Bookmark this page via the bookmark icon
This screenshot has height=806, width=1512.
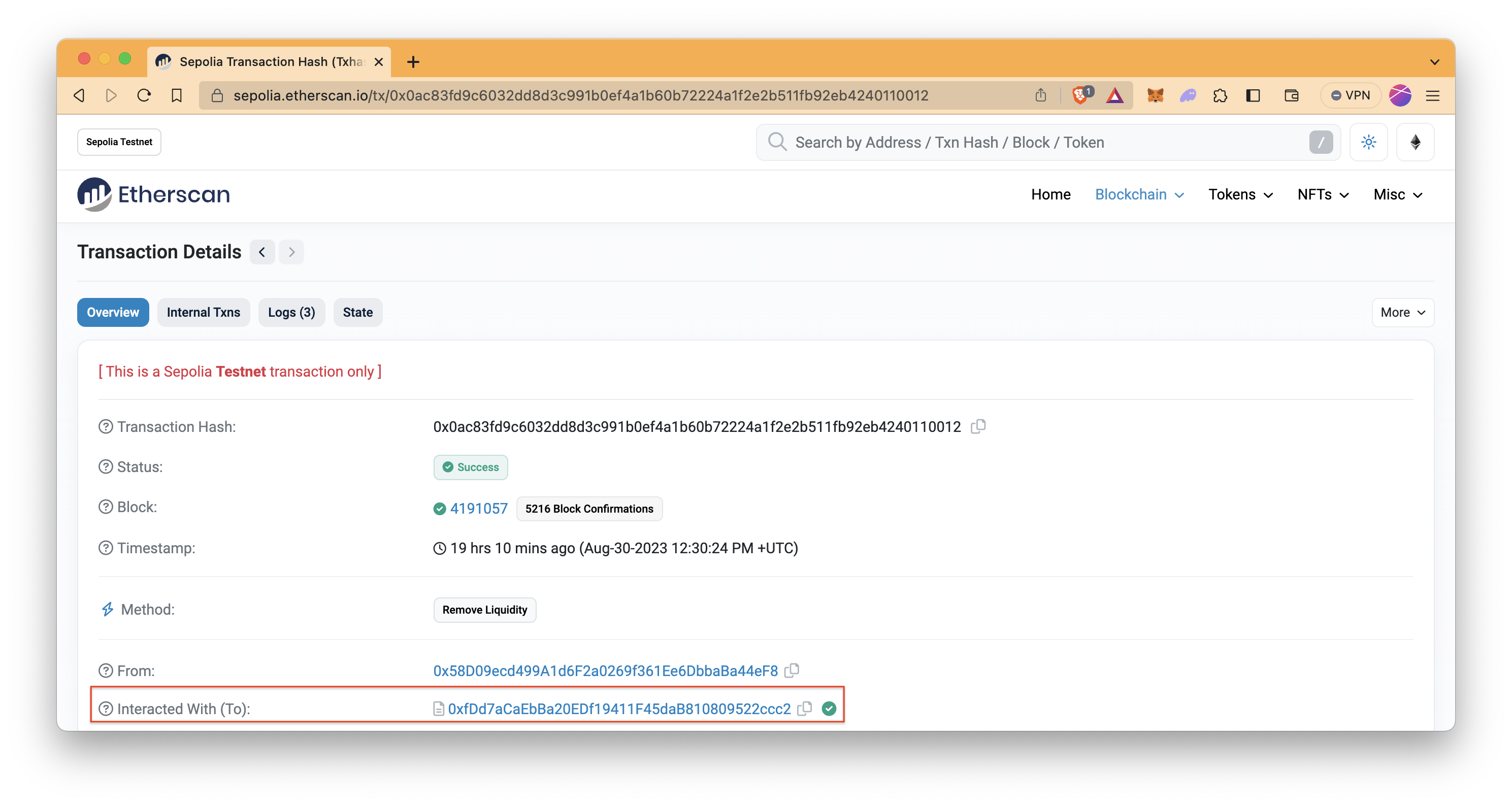(x=176, y=95)
